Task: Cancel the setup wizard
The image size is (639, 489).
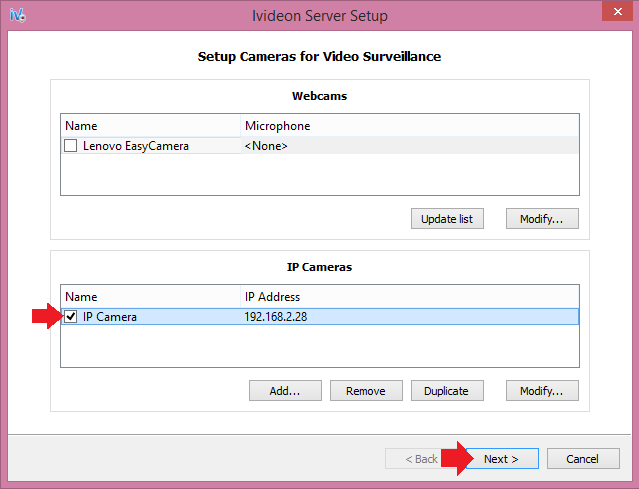Action: (583, 459)
